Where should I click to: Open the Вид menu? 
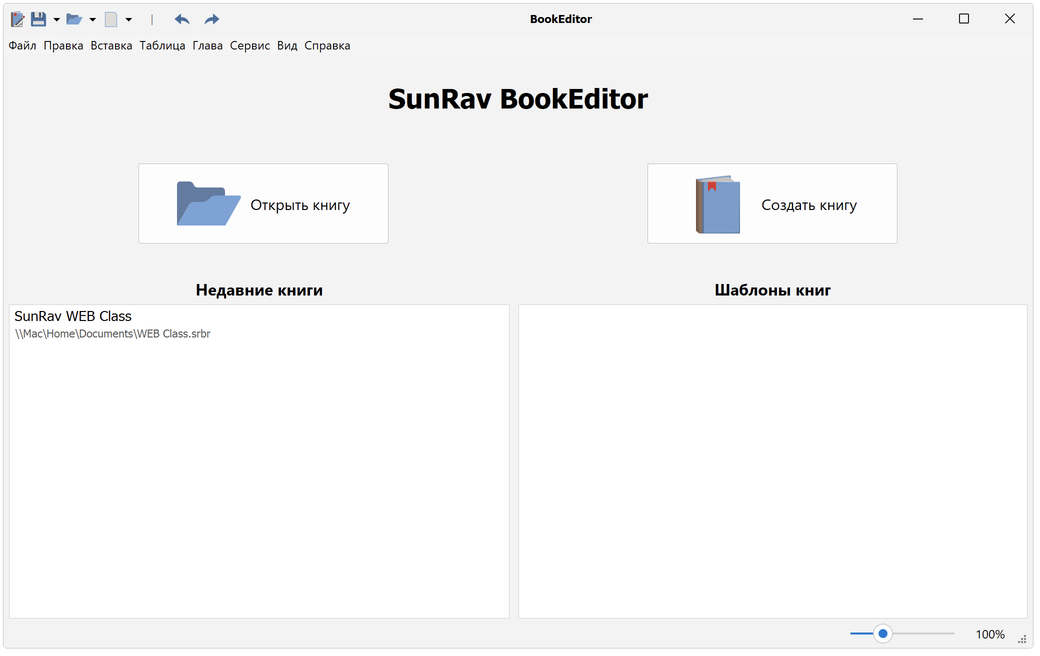[287, 46]
